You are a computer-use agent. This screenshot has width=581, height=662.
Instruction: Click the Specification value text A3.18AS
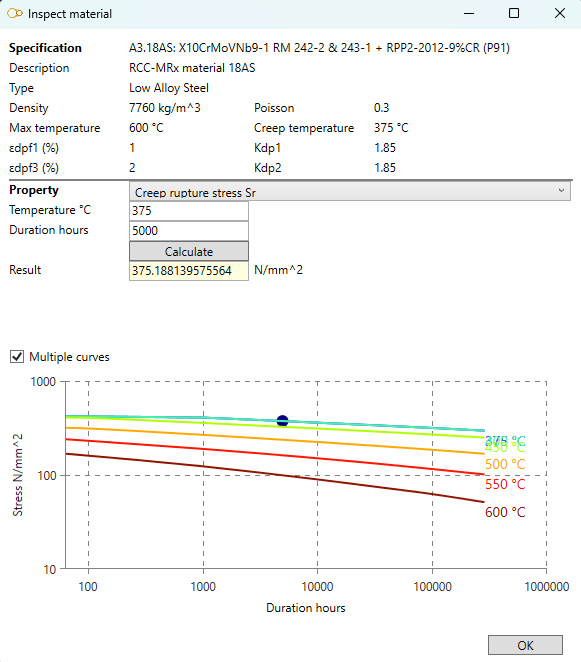(x=319, y=48)
